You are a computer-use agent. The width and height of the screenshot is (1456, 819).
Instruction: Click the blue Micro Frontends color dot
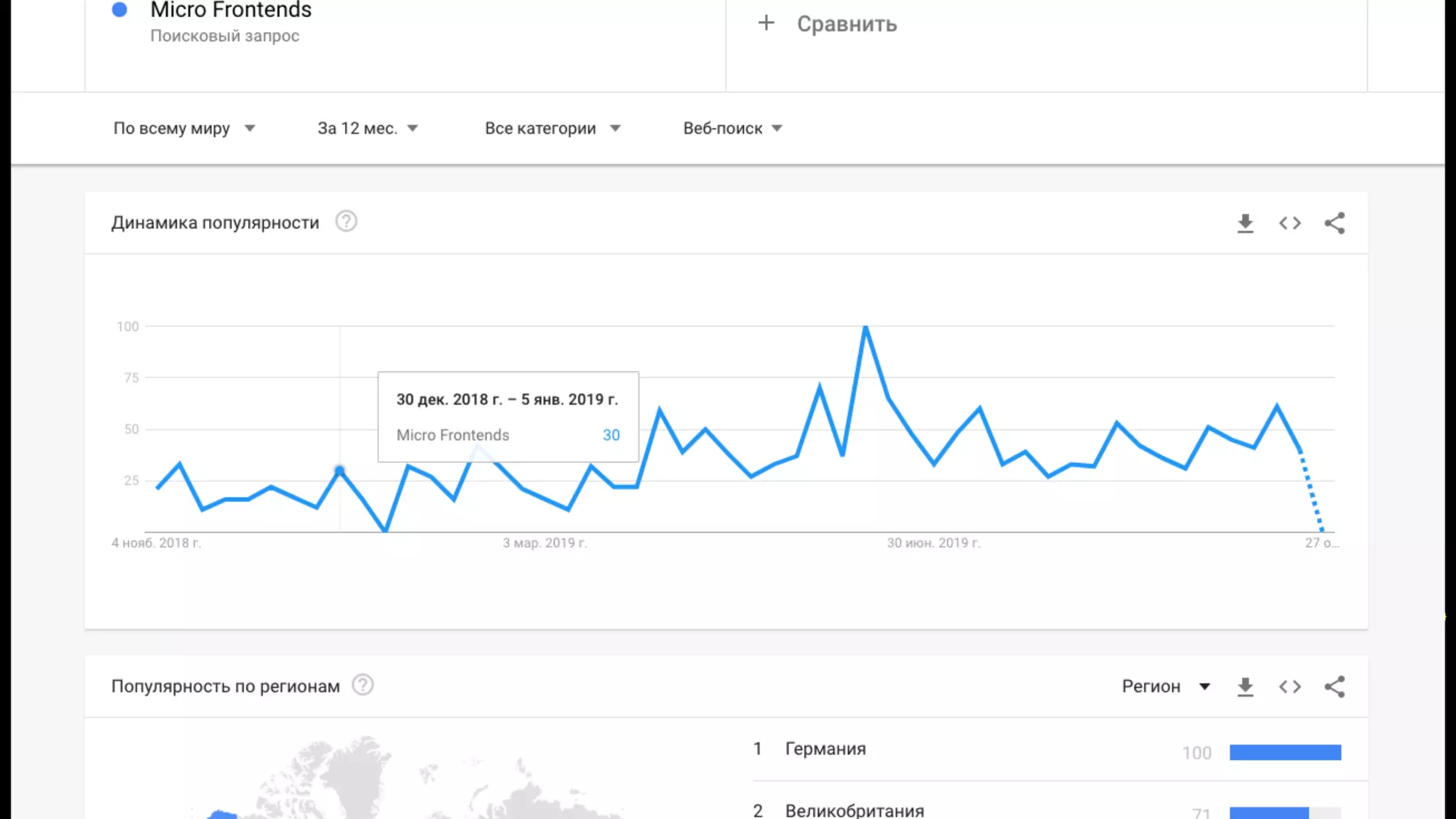point(119,10)
